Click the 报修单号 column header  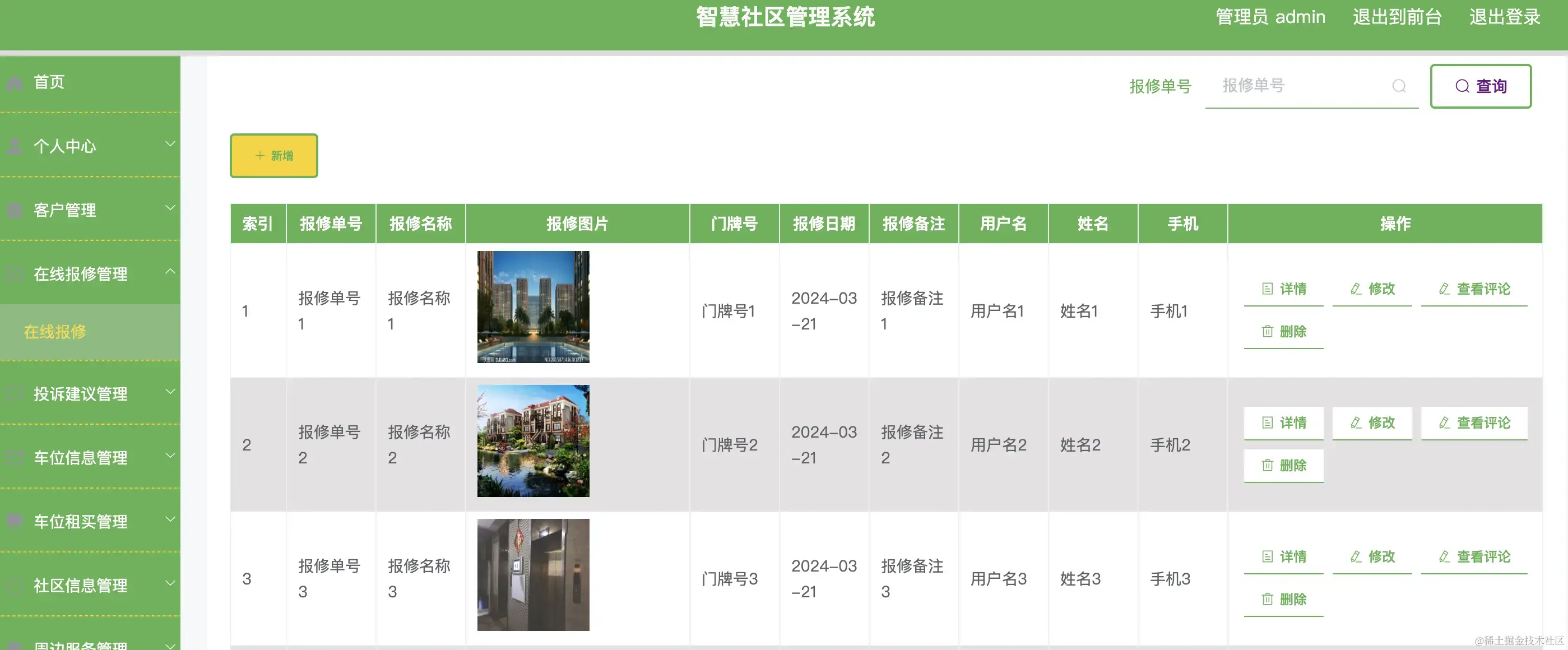(x=331, y=224)
